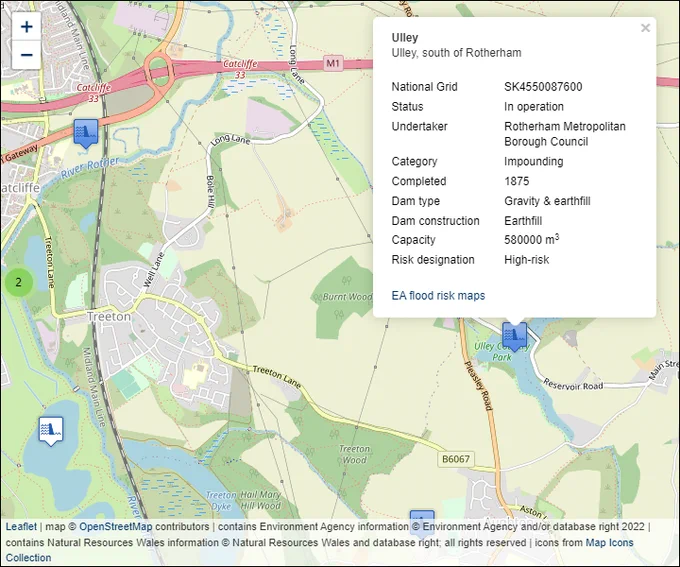Screen dimensions: 680x567
Task: Zoom out of the map
Action: click(x=26, y=55)
